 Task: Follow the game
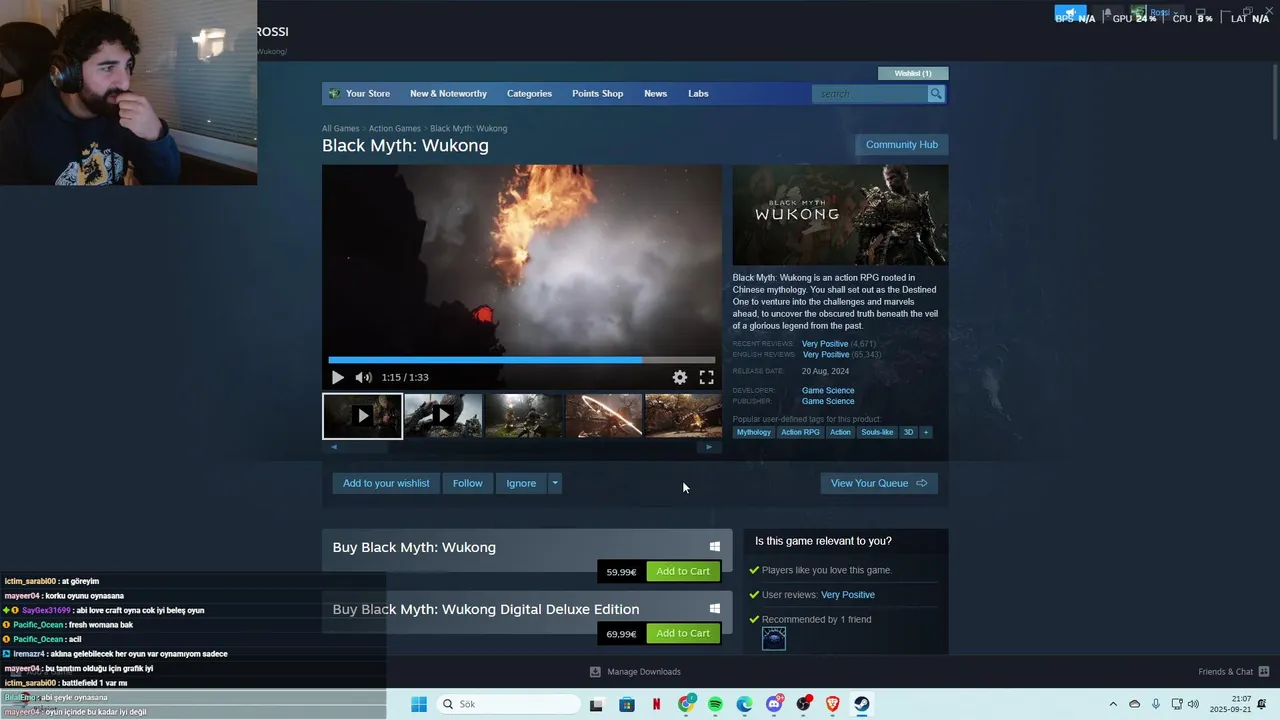(468, 483)
